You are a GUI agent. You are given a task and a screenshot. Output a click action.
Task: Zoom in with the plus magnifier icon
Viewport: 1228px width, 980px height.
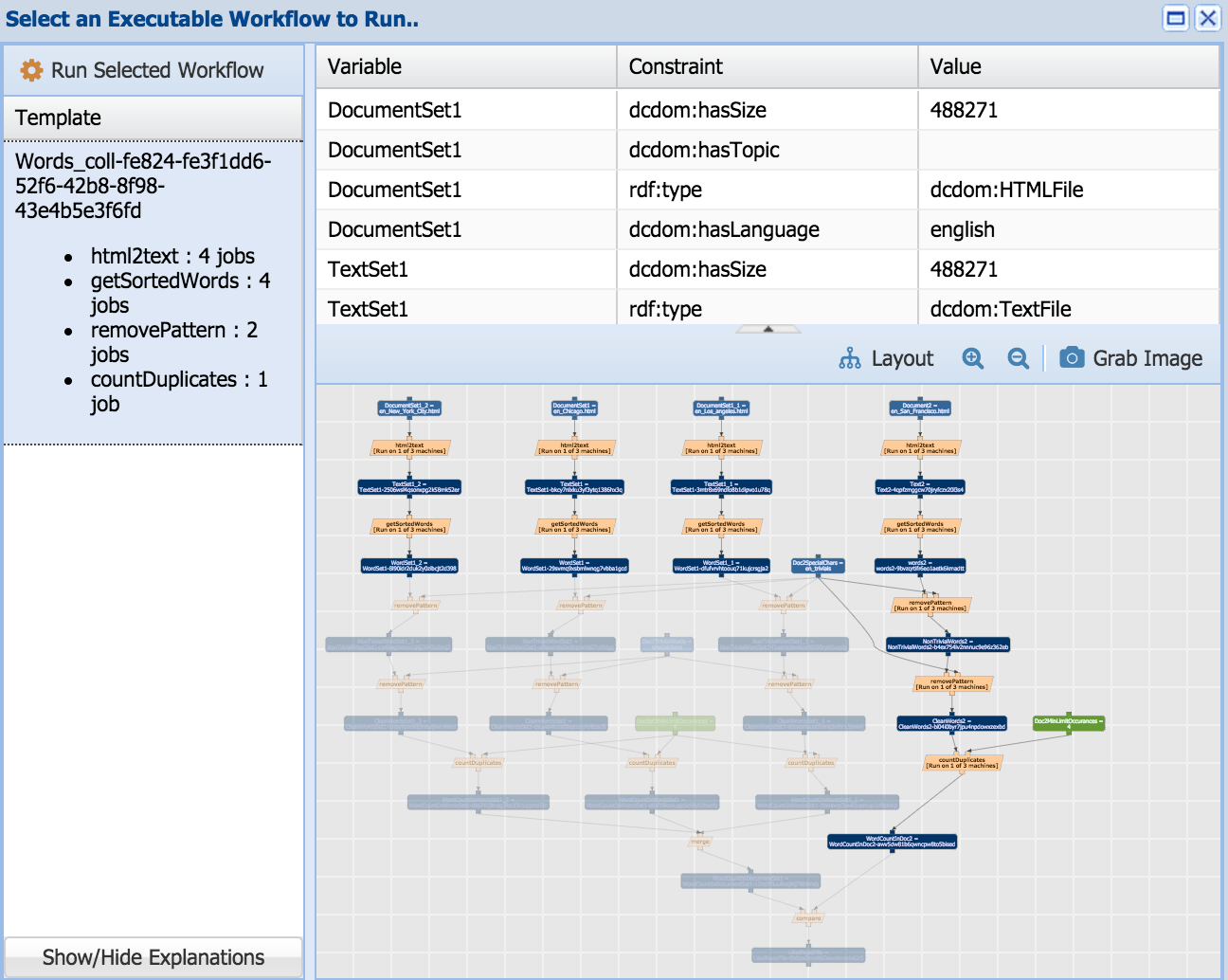972,358
